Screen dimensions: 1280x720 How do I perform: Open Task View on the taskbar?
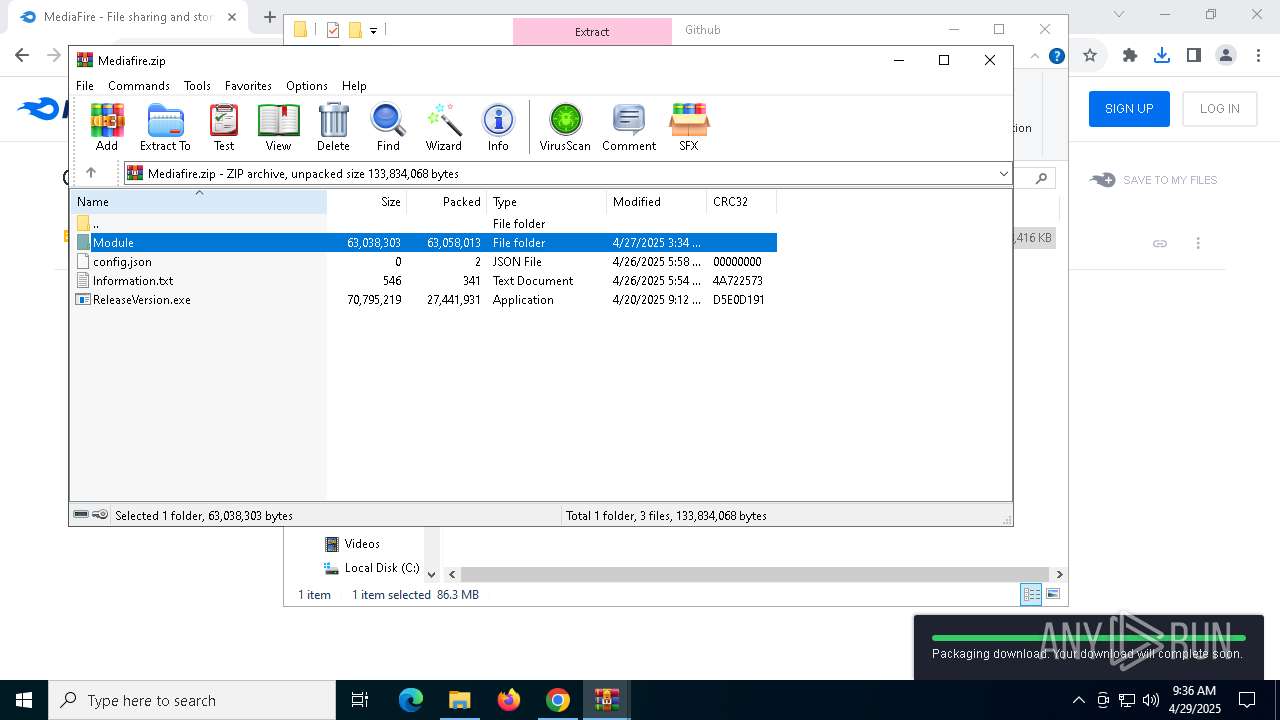point(360,700)
